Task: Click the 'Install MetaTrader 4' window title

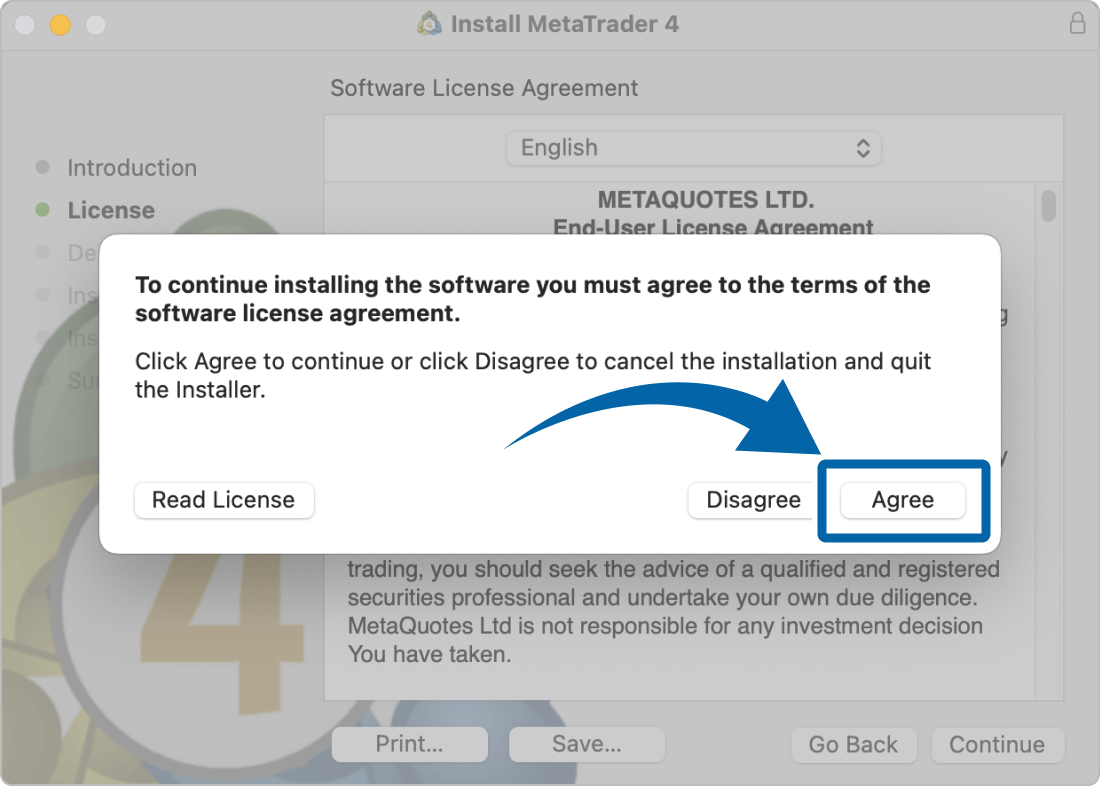Action: (x=565, y=24)
